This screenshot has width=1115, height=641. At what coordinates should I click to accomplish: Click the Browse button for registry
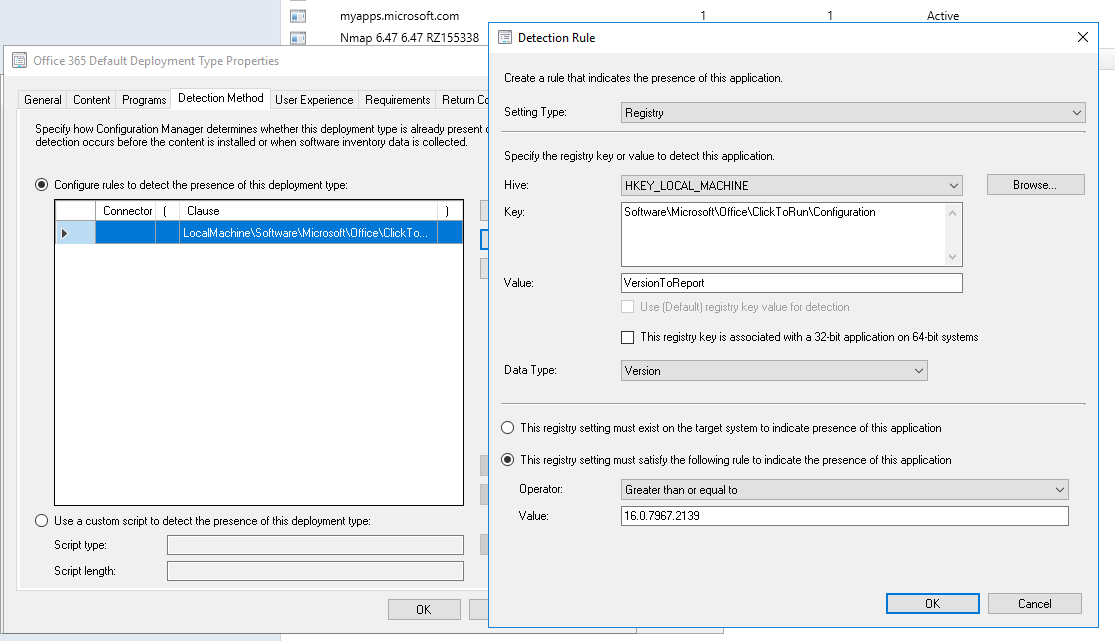[x=1035, y=185]
